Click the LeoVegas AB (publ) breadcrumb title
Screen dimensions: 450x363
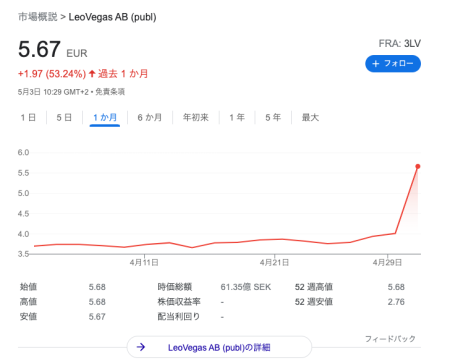112,17
